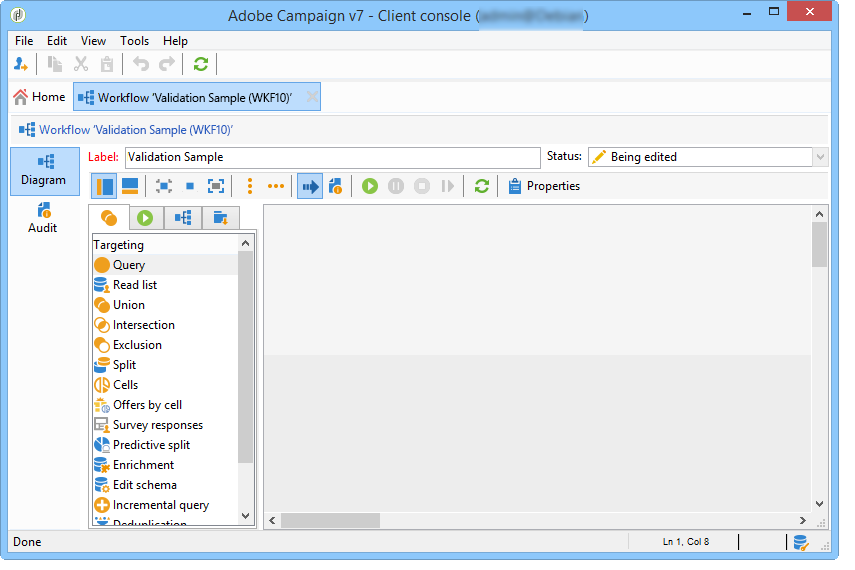Image resolution: width=855 pixels, height=570 pixels.
Task: Select the Union activity
Action: [x=166, y=305]
